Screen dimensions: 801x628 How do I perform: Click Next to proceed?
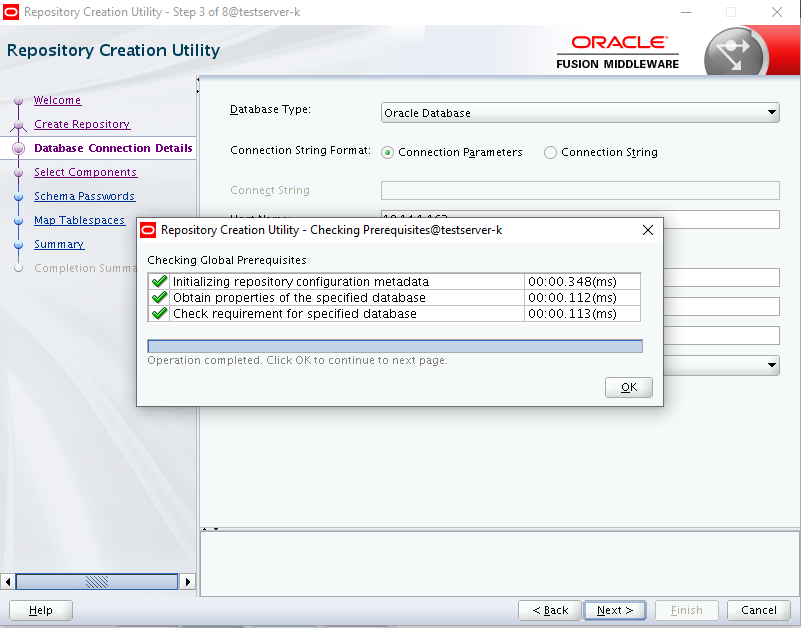tap(615, 610)
